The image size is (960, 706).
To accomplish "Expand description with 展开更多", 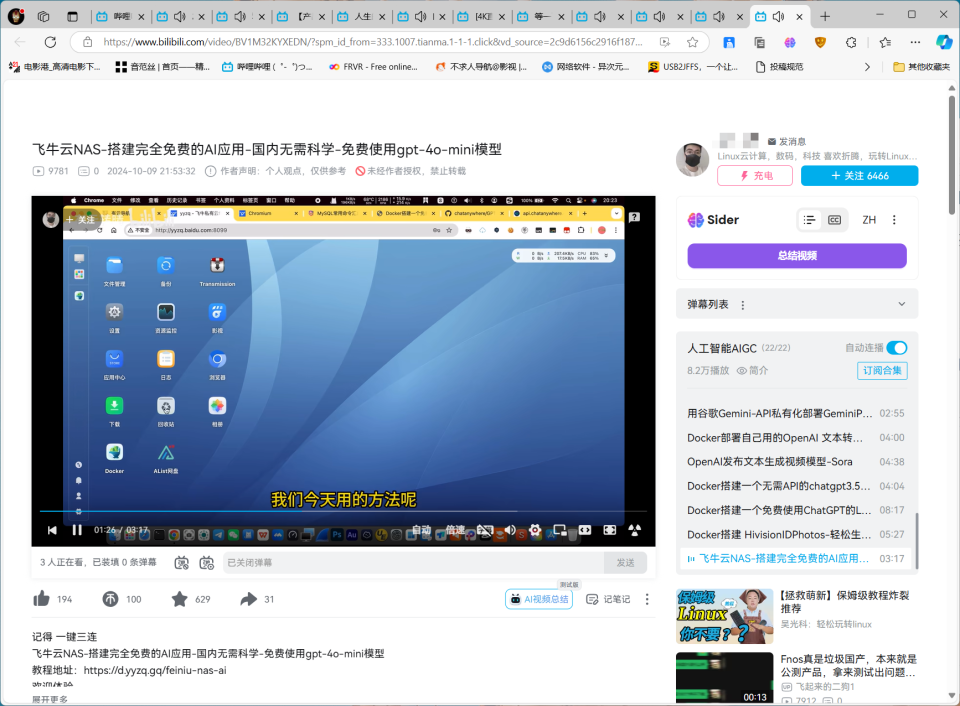I will [x=50, y=700].
